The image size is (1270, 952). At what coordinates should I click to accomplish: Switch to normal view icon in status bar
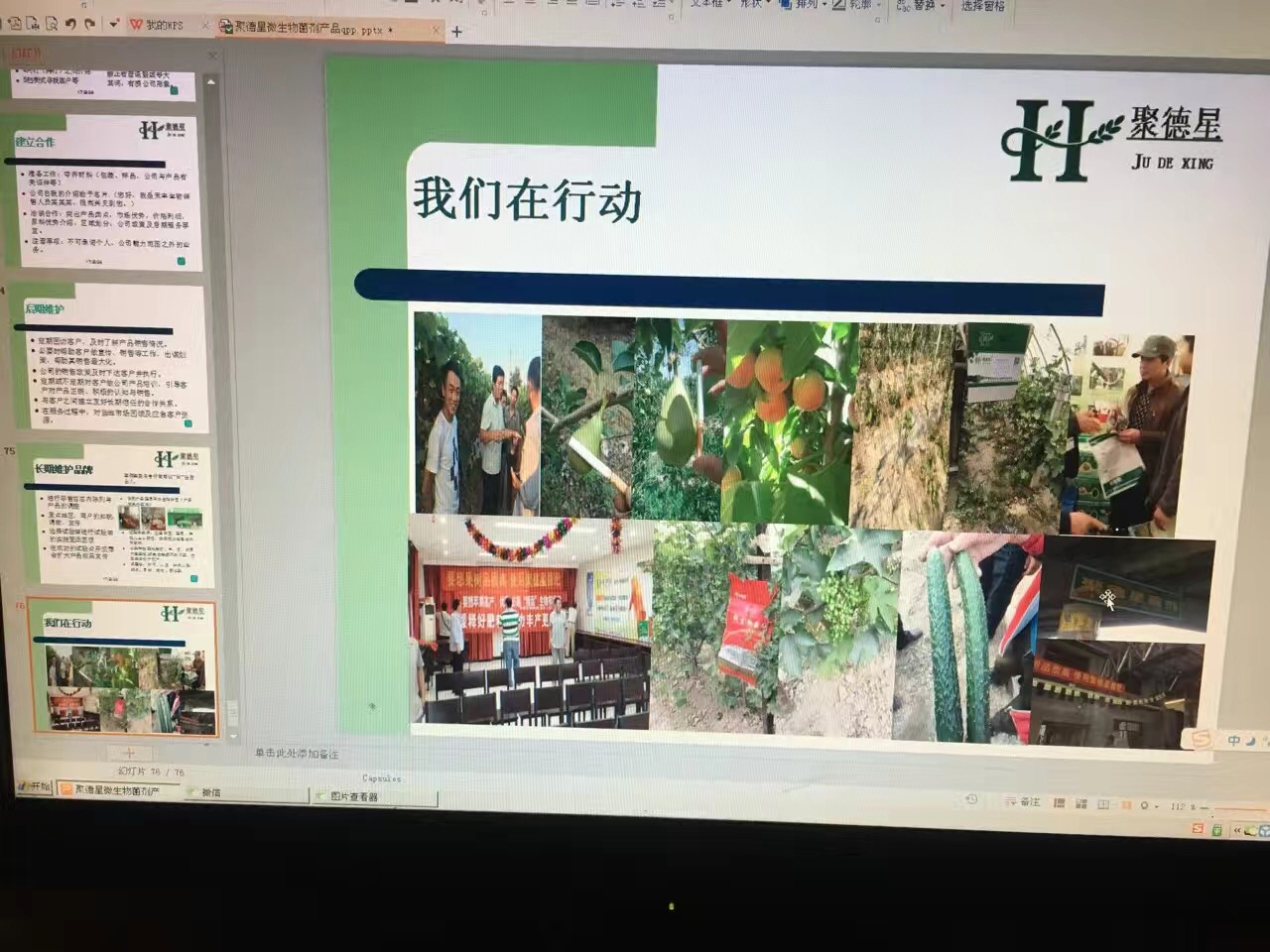point(1059,804)
